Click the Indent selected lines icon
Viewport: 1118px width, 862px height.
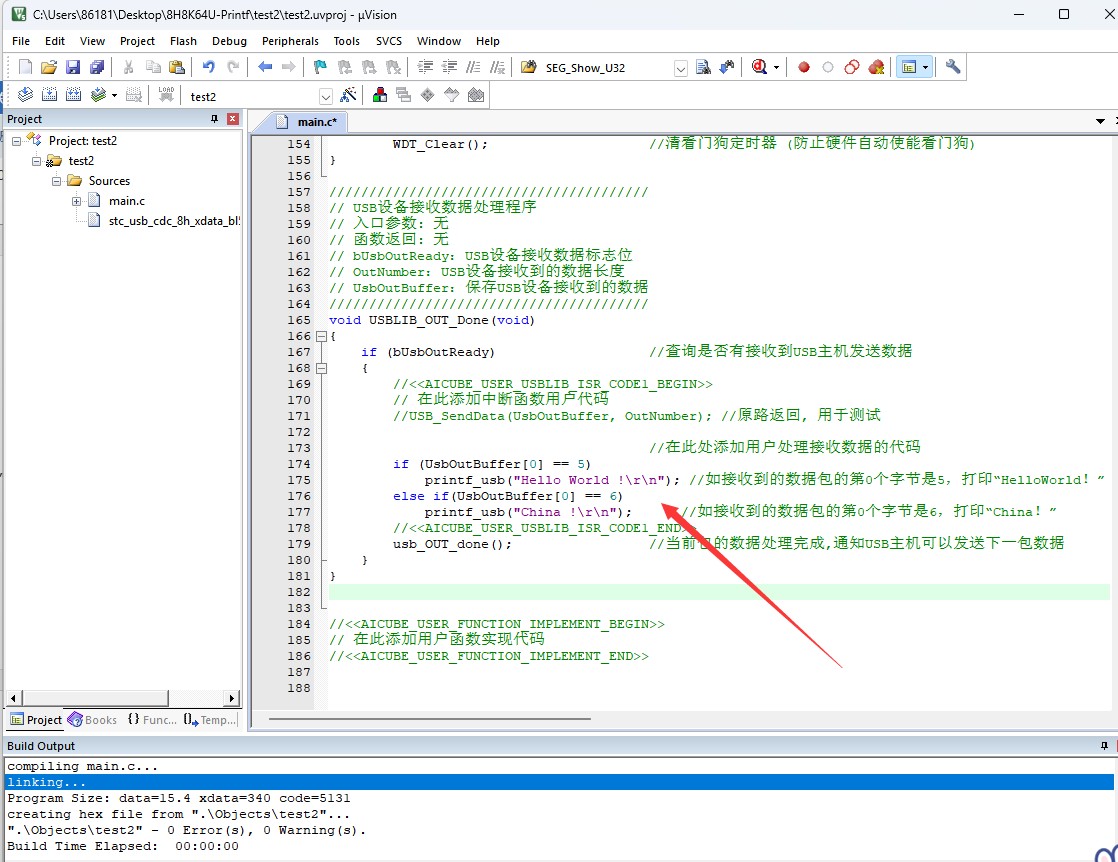tap(425, 67)
